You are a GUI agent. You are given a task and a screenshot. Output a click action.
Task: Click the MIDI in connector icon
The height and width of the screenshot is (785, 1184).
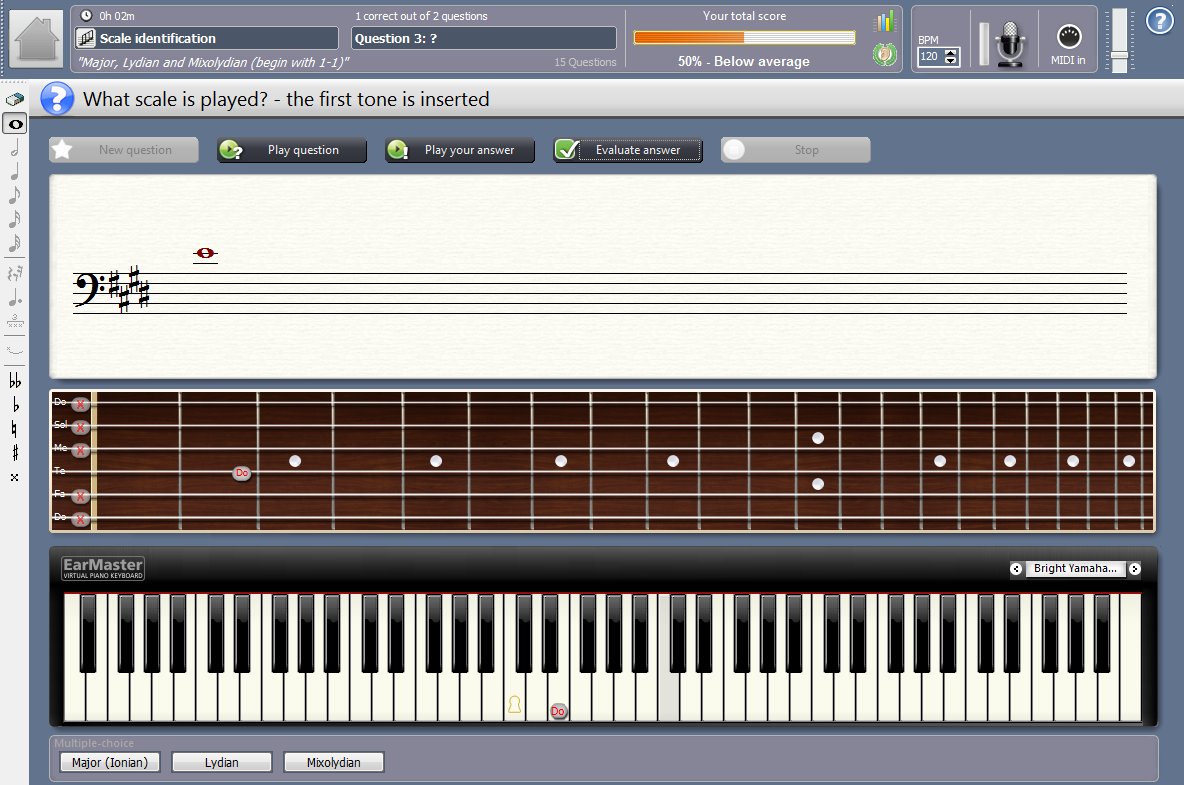[1069, 37]
